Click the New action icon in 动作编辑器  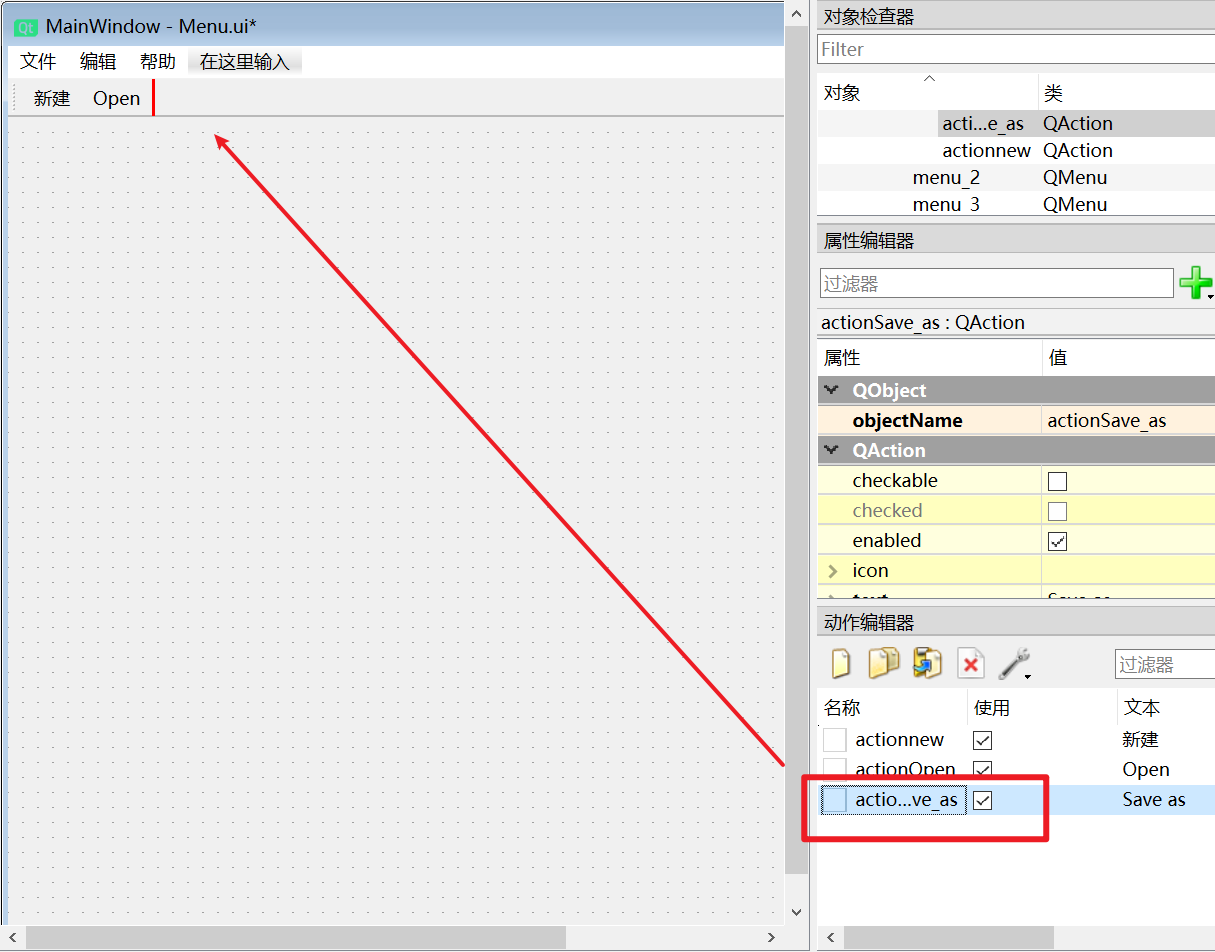pos(841,663)
